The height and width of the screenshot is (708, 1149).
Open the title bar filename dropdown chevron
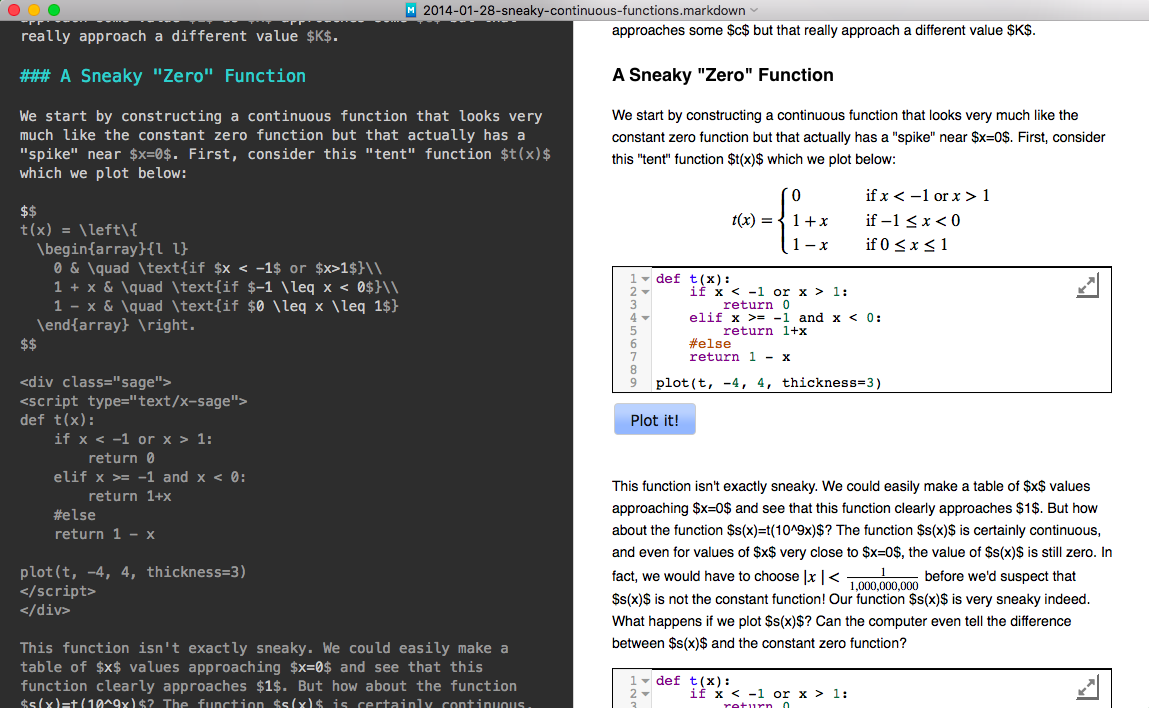(754, 10)
